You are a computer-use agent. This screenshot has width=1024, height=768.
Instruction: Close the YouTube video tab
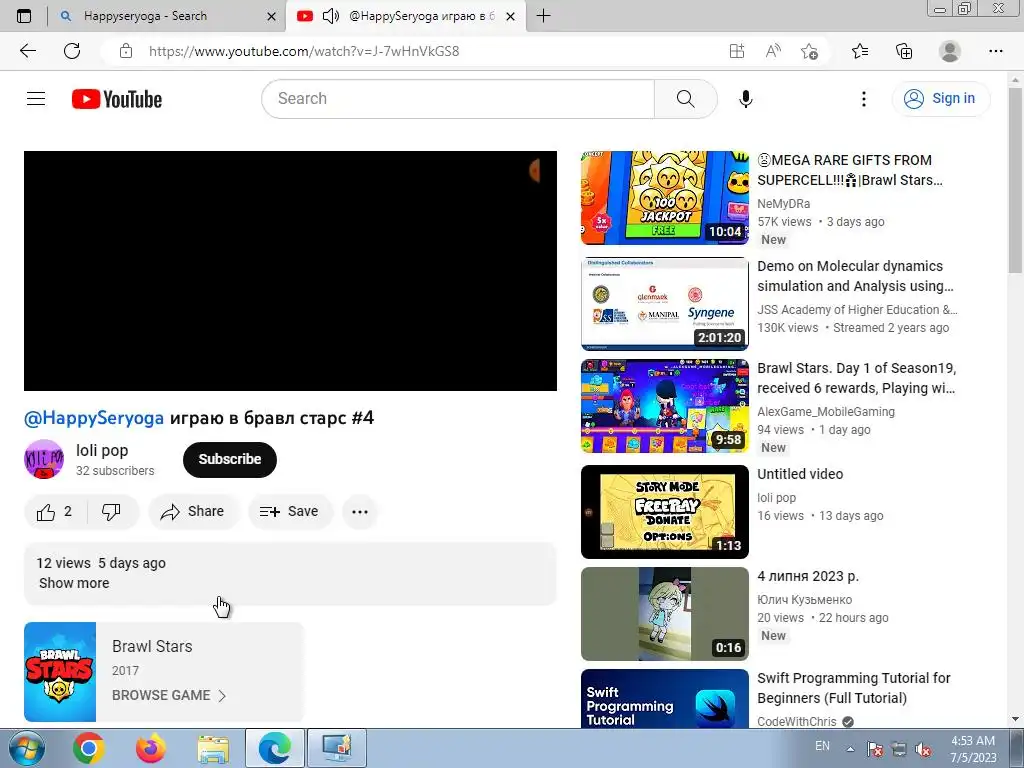(511, 16)
